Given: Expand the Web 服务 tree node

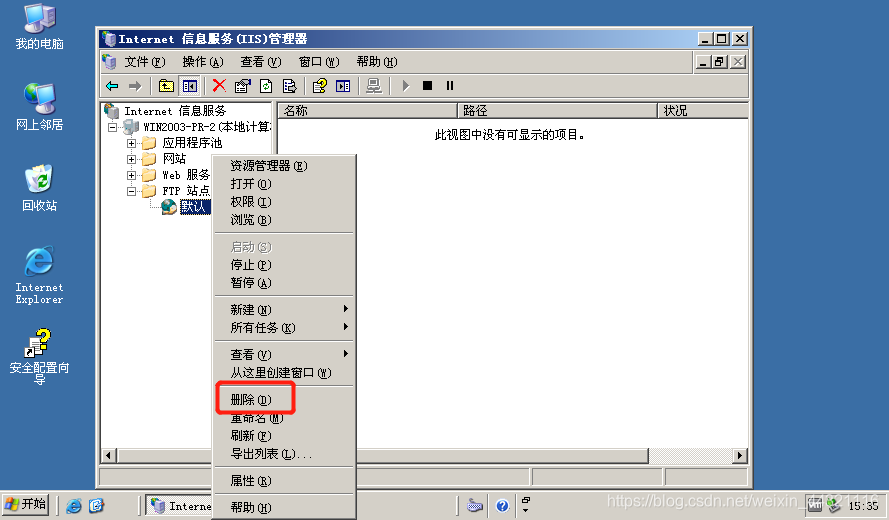Looking at the screenshot, I should 131,175.
